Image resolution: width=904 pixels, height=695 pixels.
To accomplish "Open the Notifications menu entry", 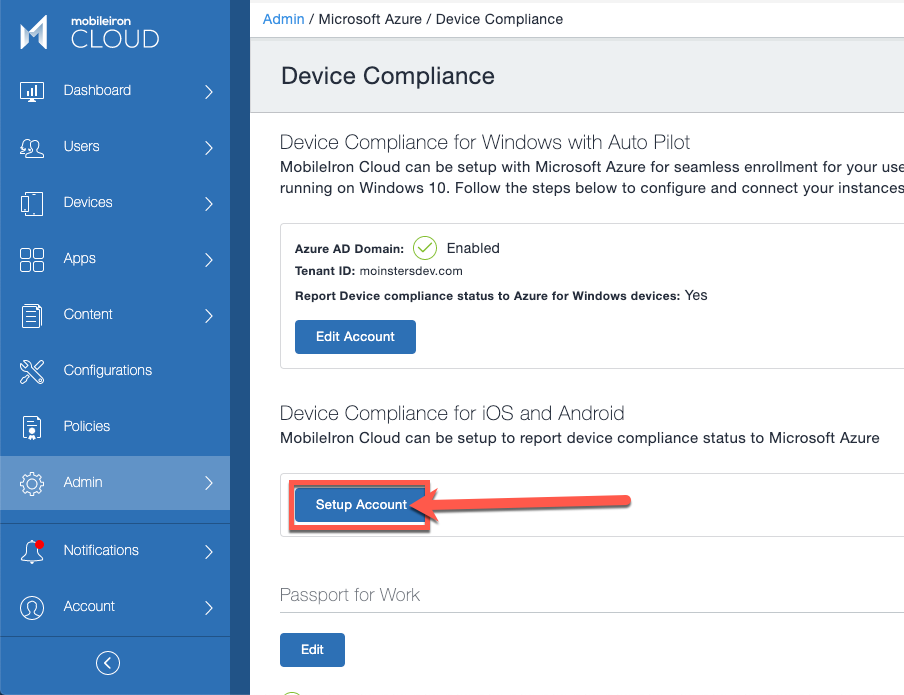I will [100, 550].
